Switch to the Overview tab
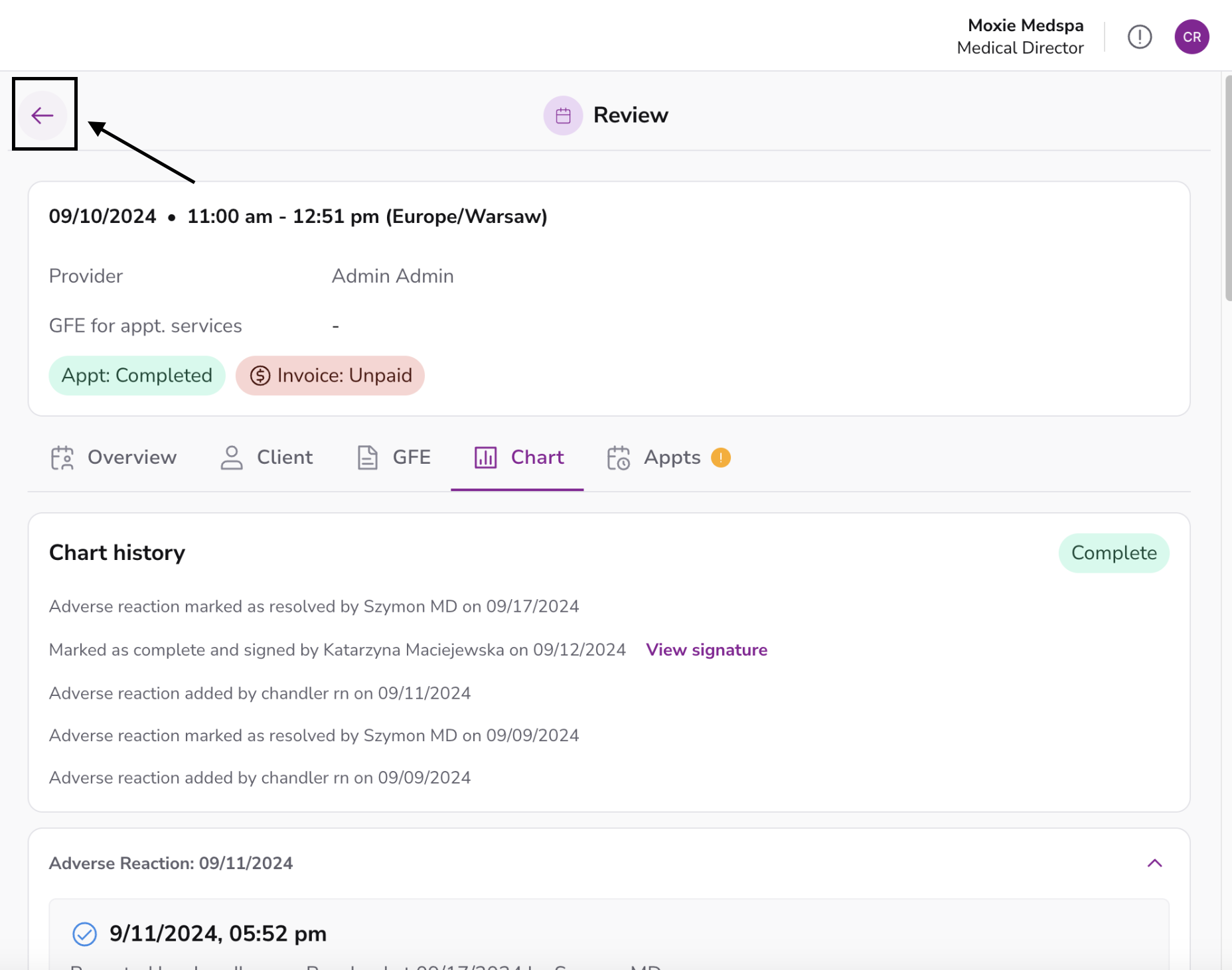Image resolution: width=1232 pixels, height=970 pixels. point(114,458)
